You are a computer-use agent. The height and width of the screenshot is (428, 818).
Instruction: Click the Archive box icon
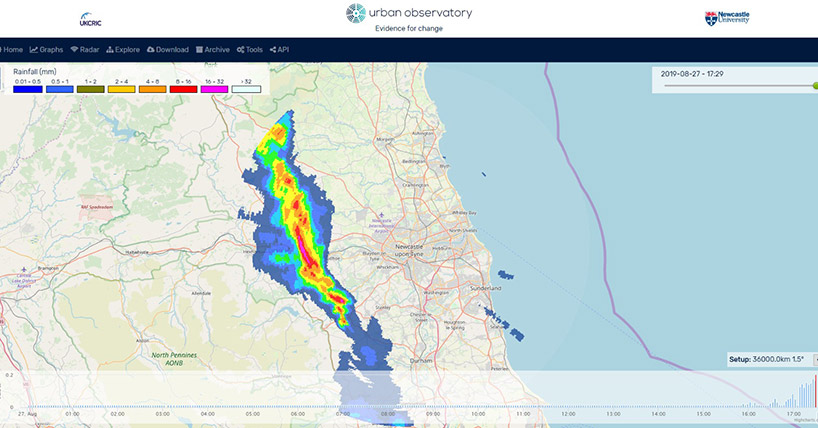tap(200, 49)
